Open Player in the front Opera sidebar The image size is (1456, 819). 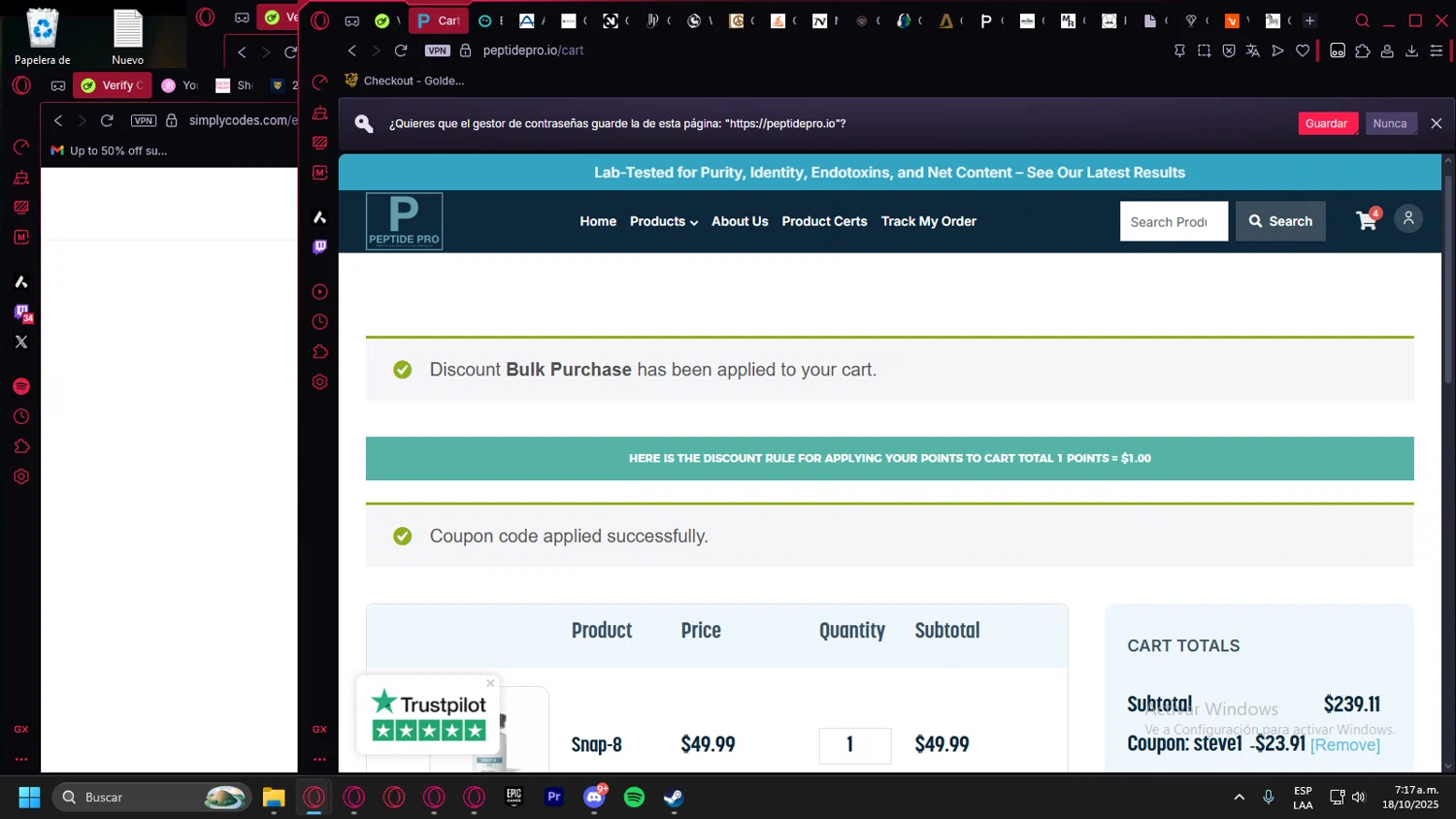pyautogui.click(x=319, y=292)
